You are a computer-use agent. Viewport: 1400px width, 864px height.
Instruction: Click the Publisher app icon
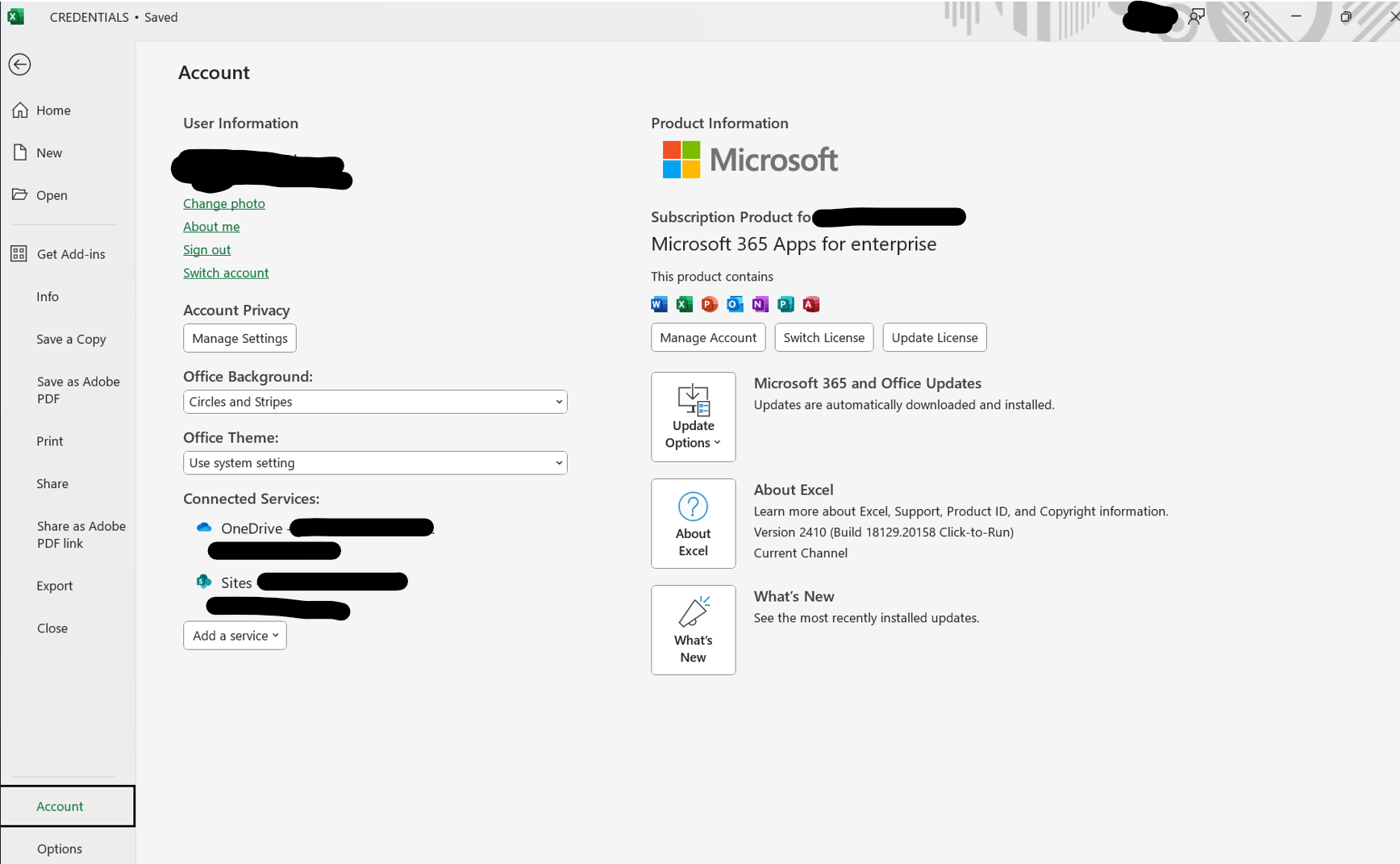[785, 304]
